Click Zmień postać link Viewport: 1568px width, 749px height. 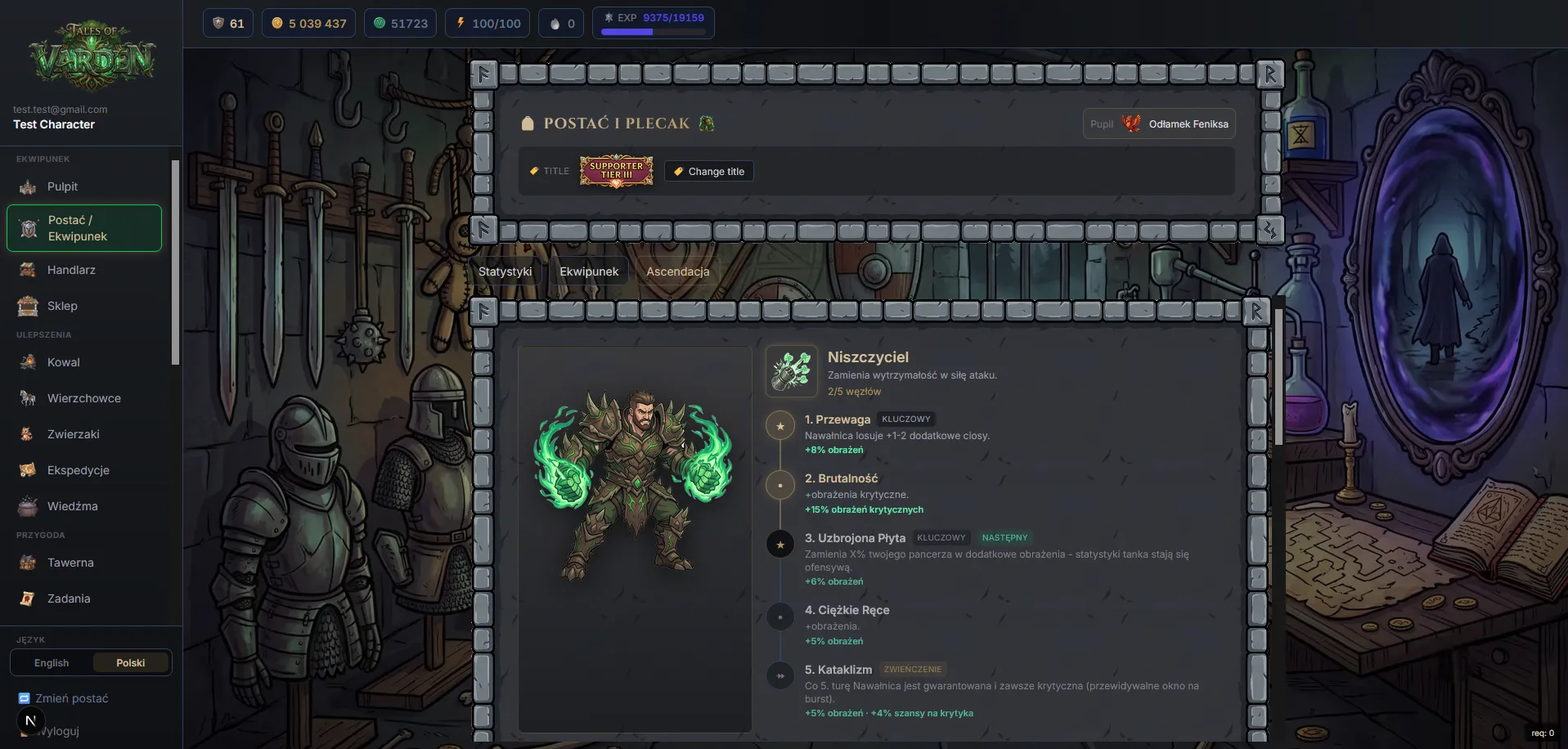click(x=64, y=698)
